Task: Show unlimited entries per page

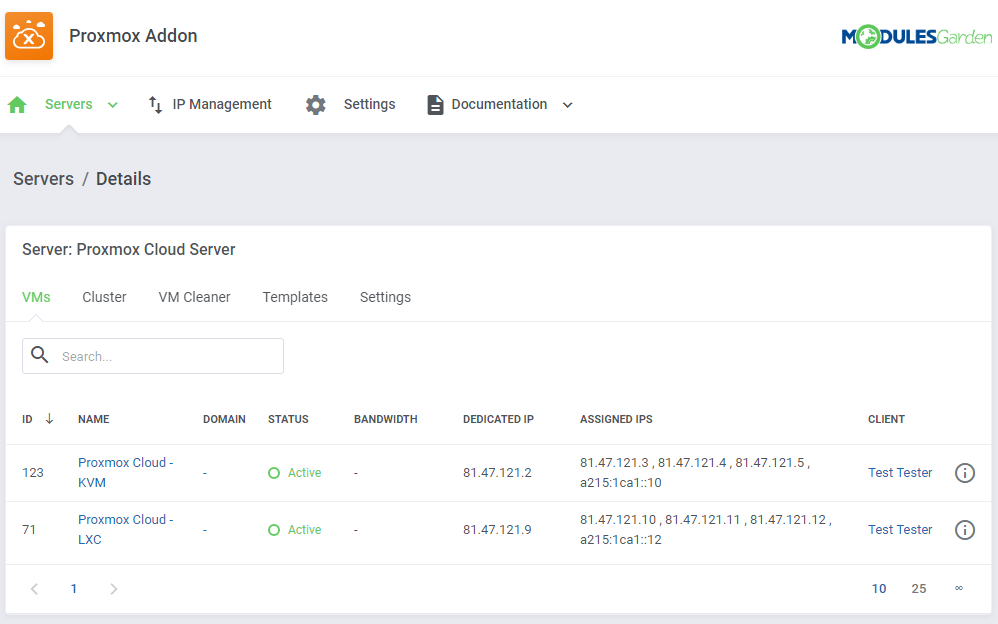Action: click(x=959, y=588)
